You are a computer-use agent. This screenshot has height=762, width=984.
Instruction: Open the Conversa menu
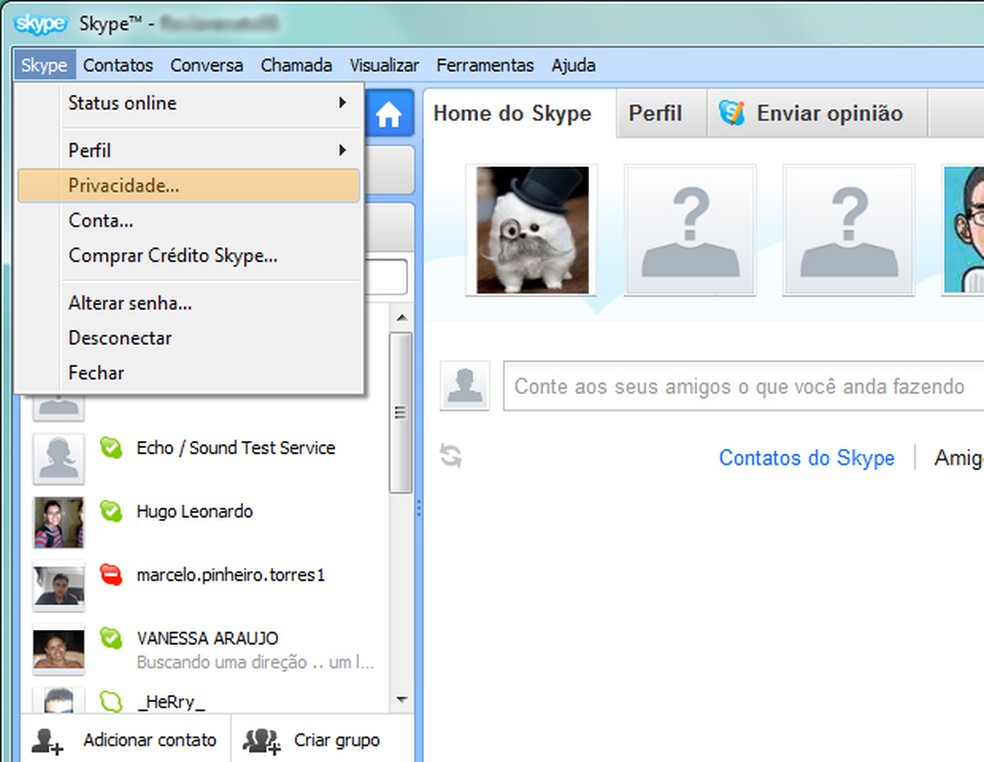[206, 64]
